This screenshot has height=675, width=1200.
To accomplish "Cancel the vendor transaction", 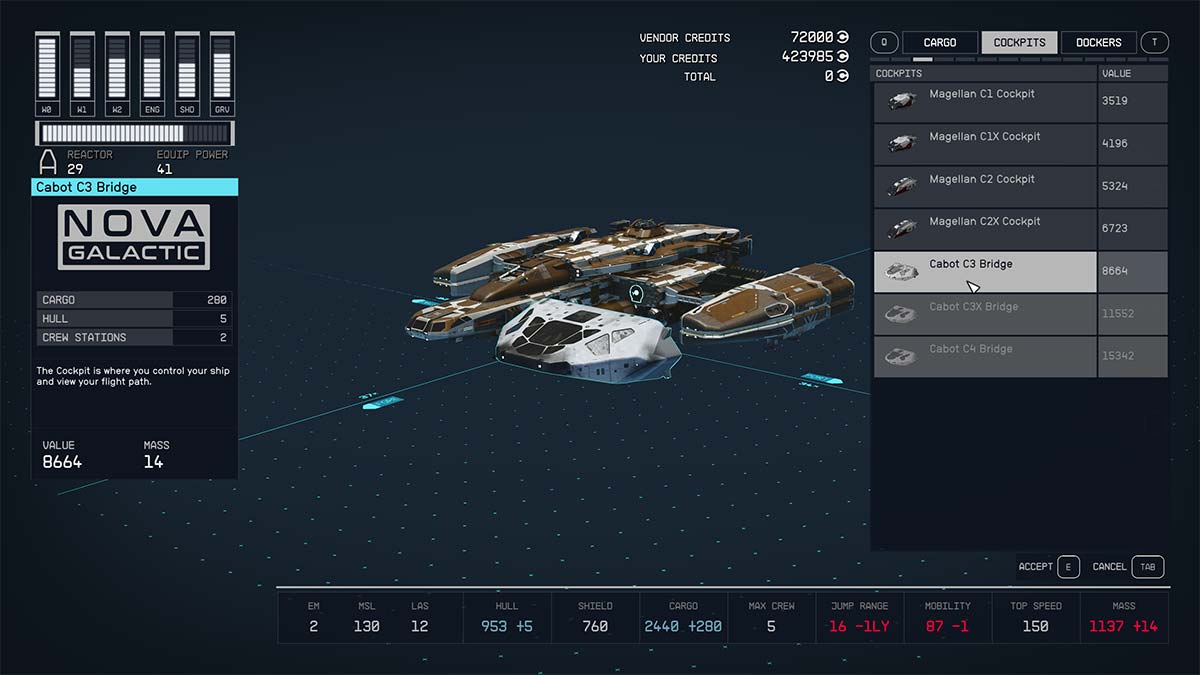I will click(x=1124, y=566).
